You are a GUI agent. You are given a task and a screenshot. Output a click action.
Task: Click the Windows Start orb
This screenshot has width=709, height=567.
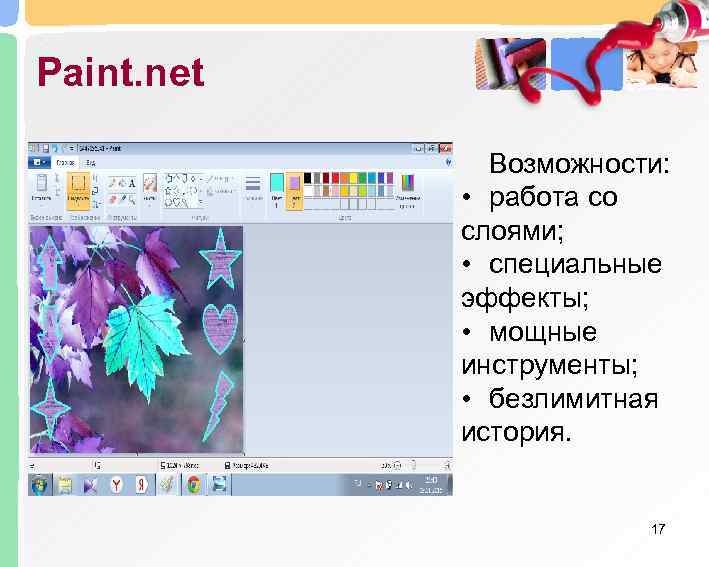tap(40, 485)
